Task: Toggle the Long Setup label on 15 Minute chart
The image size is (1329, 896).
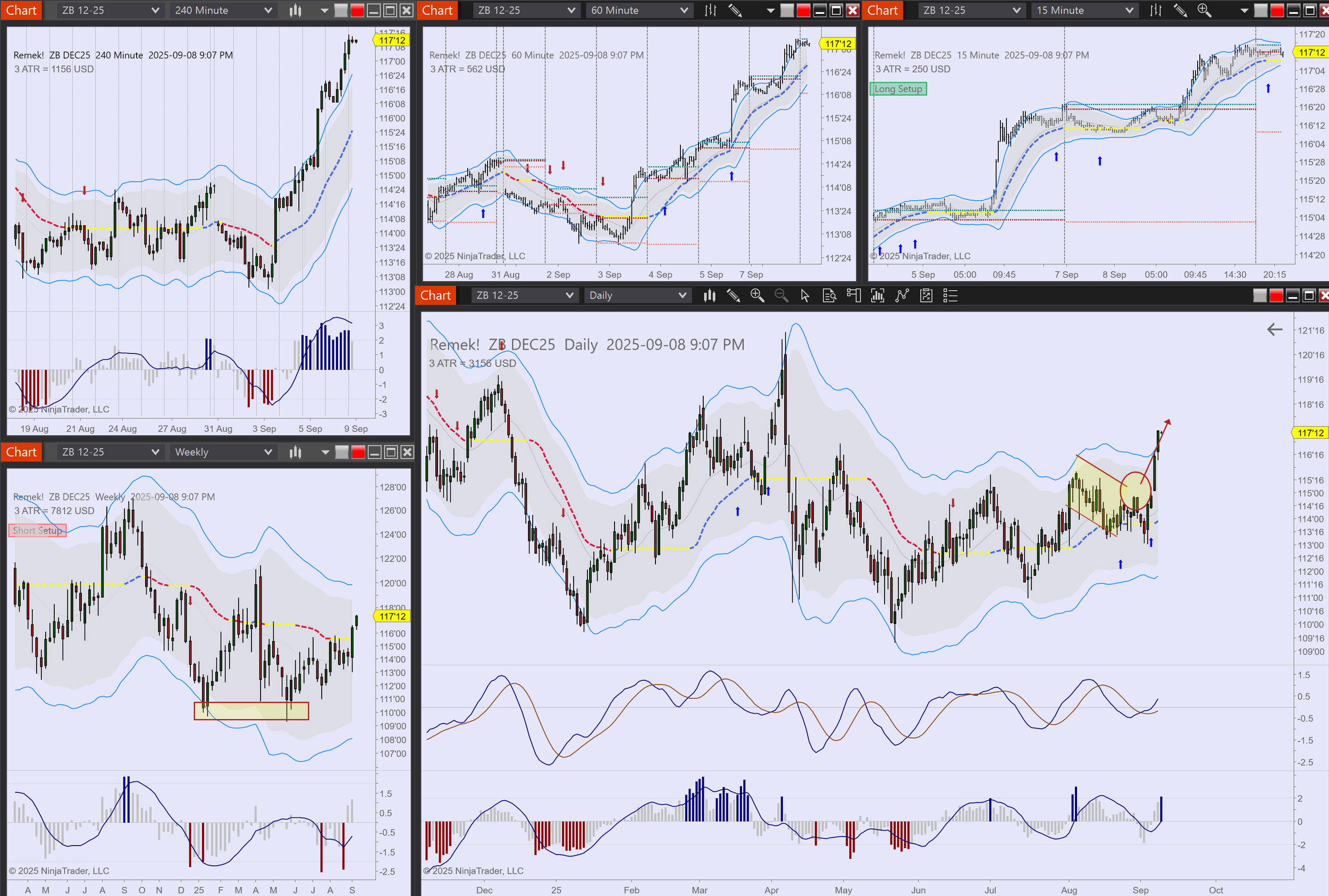Action: [898, 89]
